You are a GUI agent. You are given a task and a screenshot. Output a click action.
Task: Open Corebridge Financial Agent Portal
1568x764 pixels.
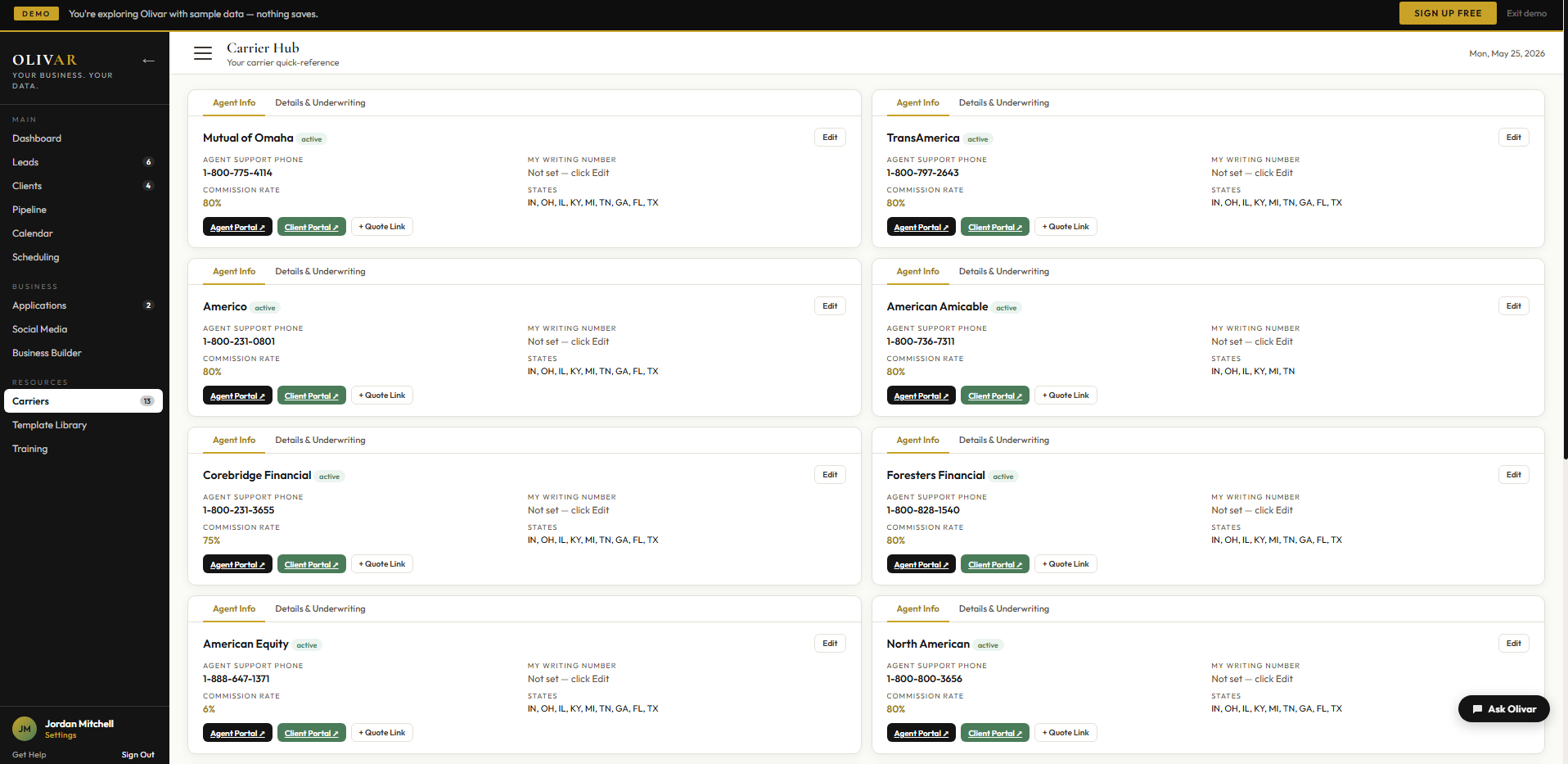(x=237, y=564)
